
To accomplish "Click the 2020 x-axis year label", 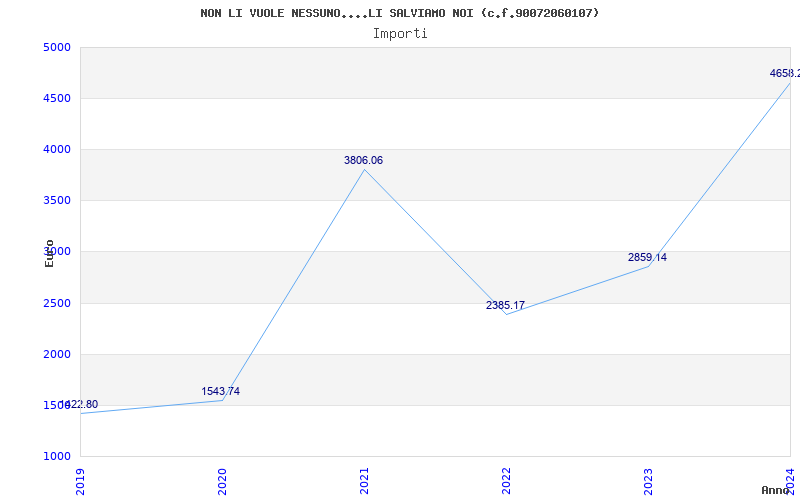I will point(222,482).
